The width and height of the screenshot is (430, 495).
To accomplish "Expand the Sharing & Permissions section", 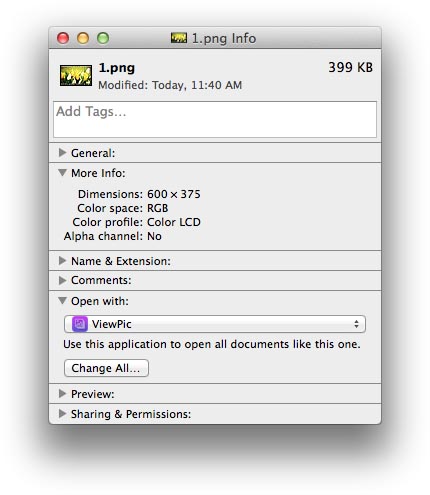I will click(x=62, y=414).
